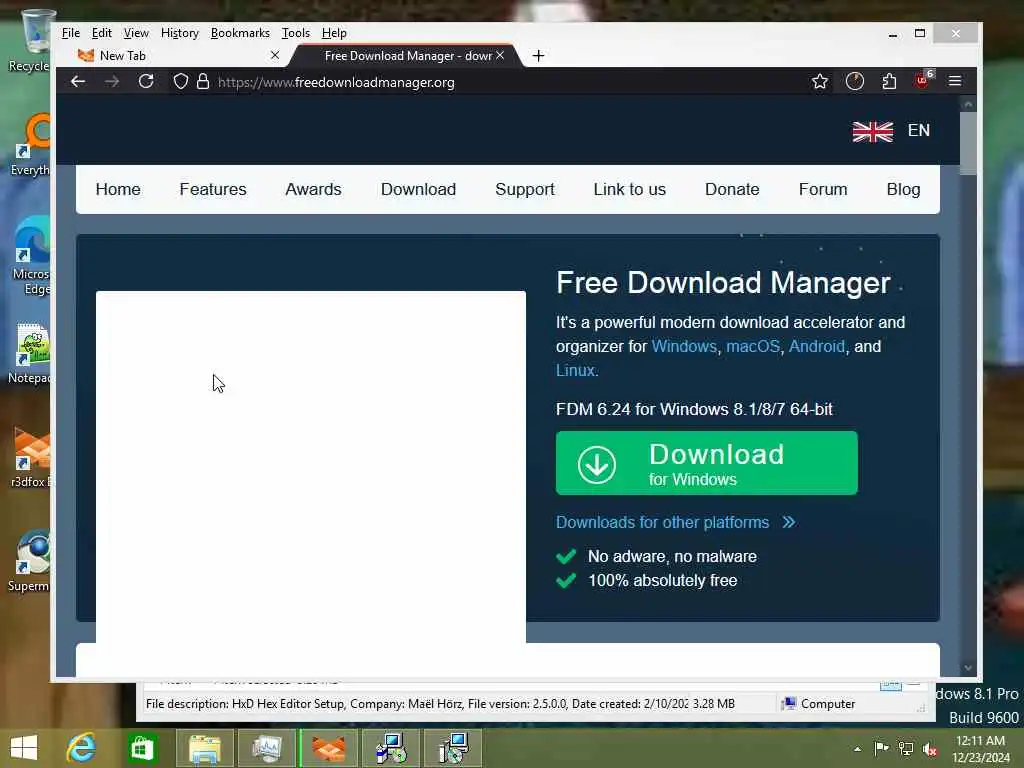Click the Windows platform link
Viewport: 1024px width, 768px height.
[684, 346]
